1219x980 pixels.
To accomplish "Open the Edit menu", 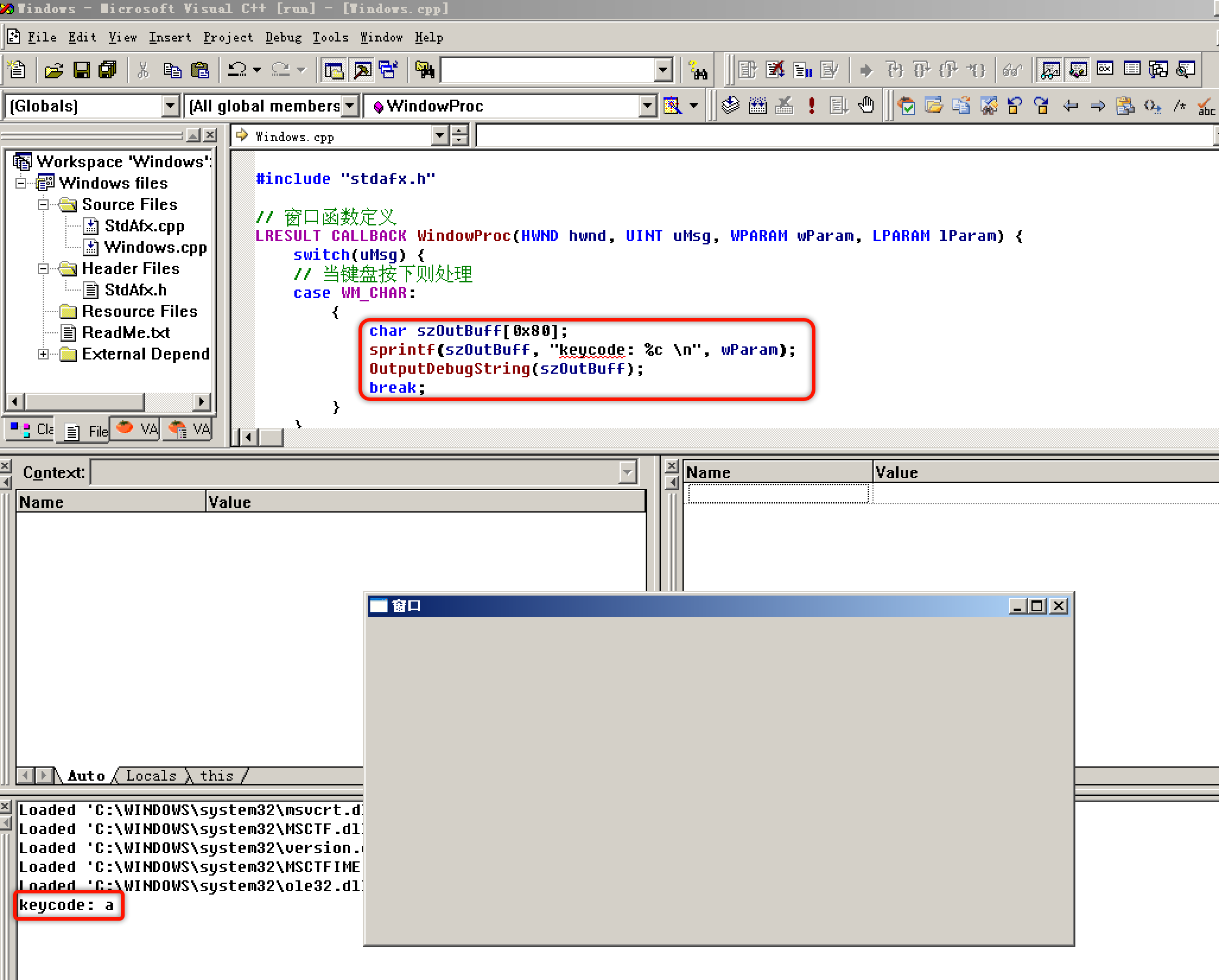I will point(82,37).
